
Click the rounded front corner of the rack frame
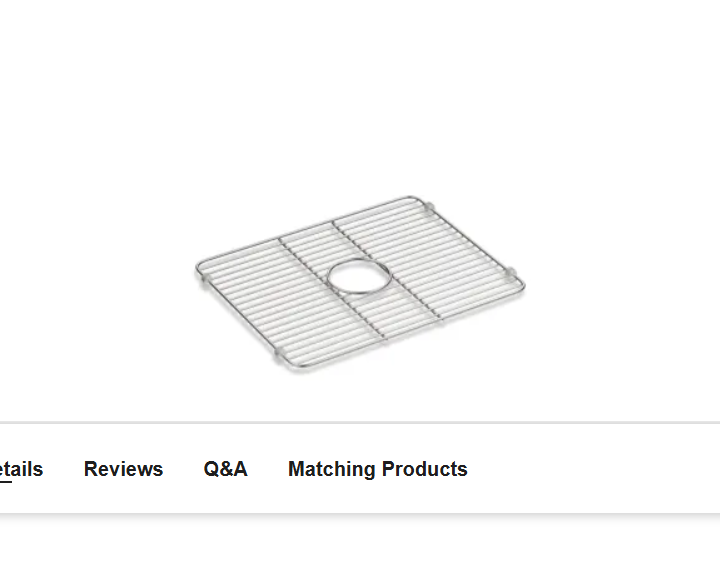(298, 367)
